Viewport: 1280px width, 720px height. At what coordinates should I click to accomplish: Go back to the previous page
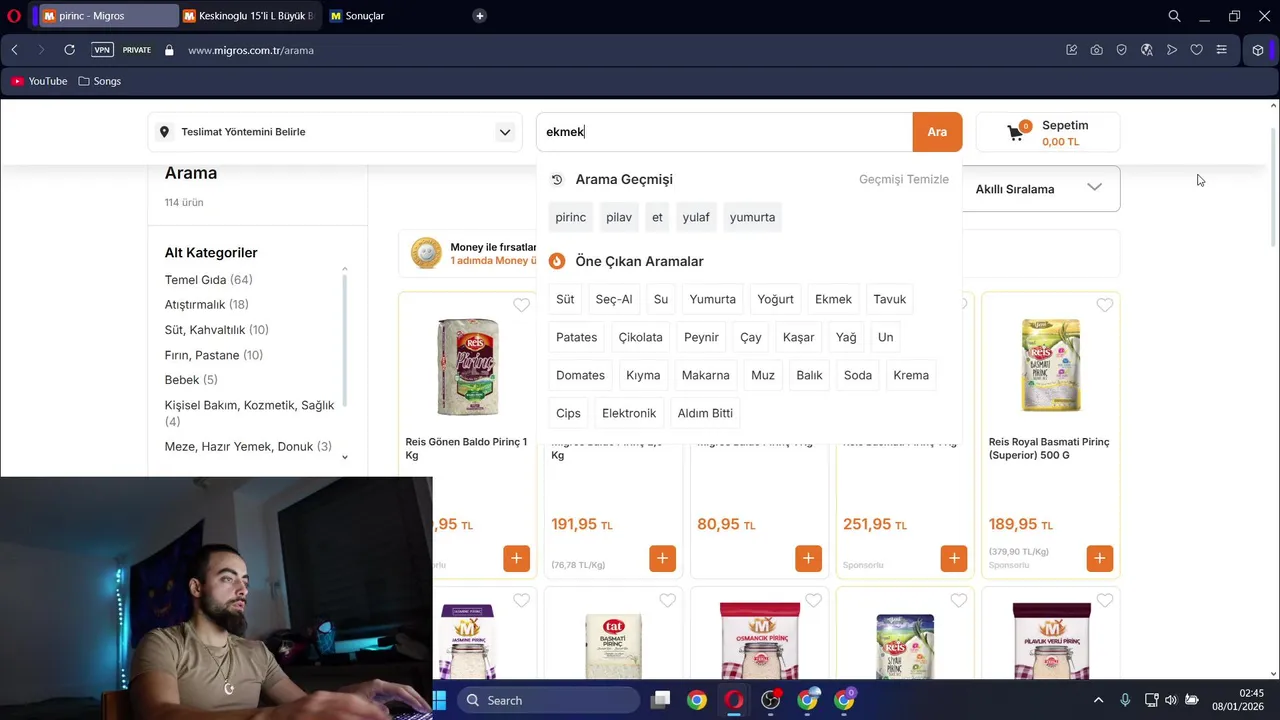click(14, 50)
